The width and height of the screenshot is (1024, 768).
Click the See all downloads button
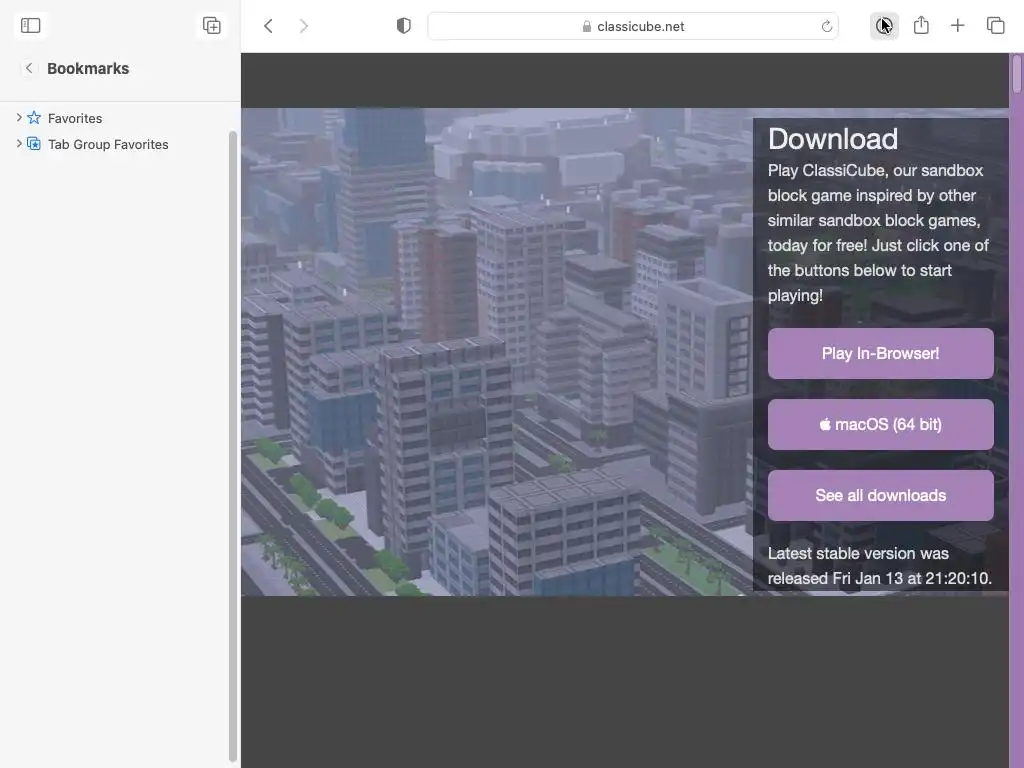coord(880,496)
